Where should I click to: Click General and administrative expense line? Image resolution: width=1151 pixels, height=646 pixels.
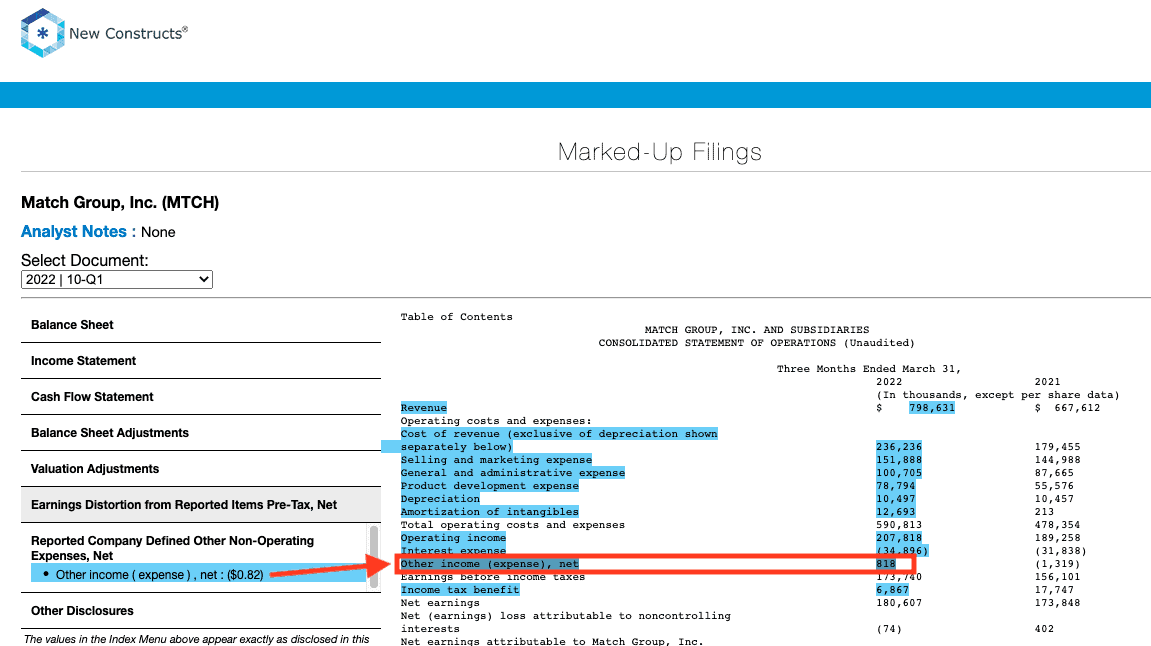512,473
